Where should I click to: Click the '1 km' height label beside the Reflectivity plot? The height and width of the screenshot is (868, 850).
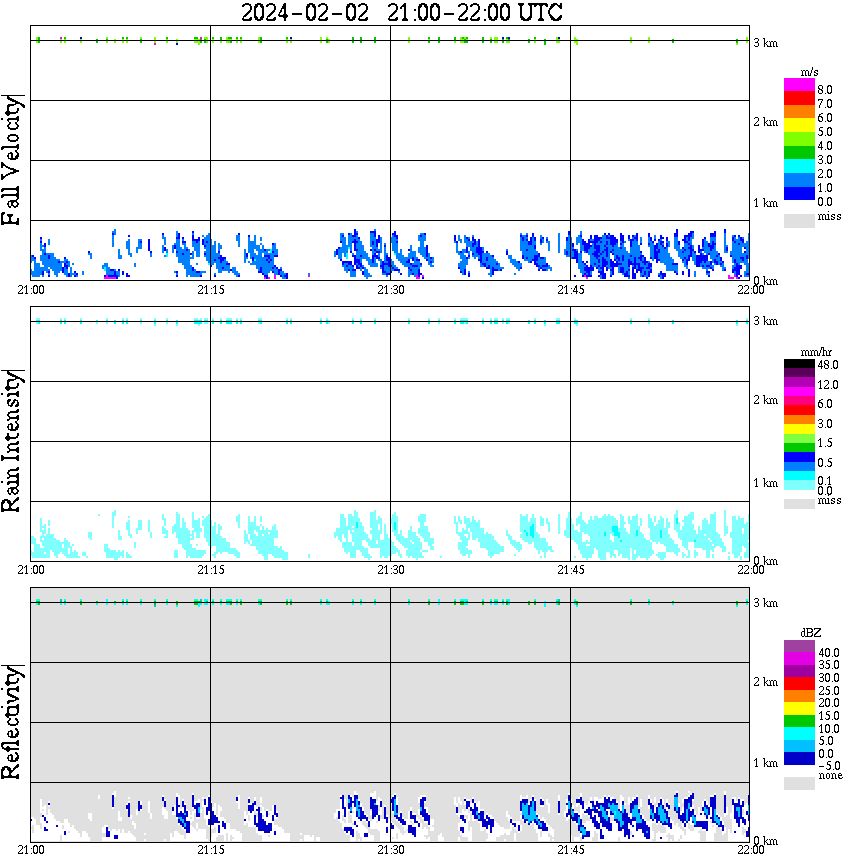(x=766, y=763)
